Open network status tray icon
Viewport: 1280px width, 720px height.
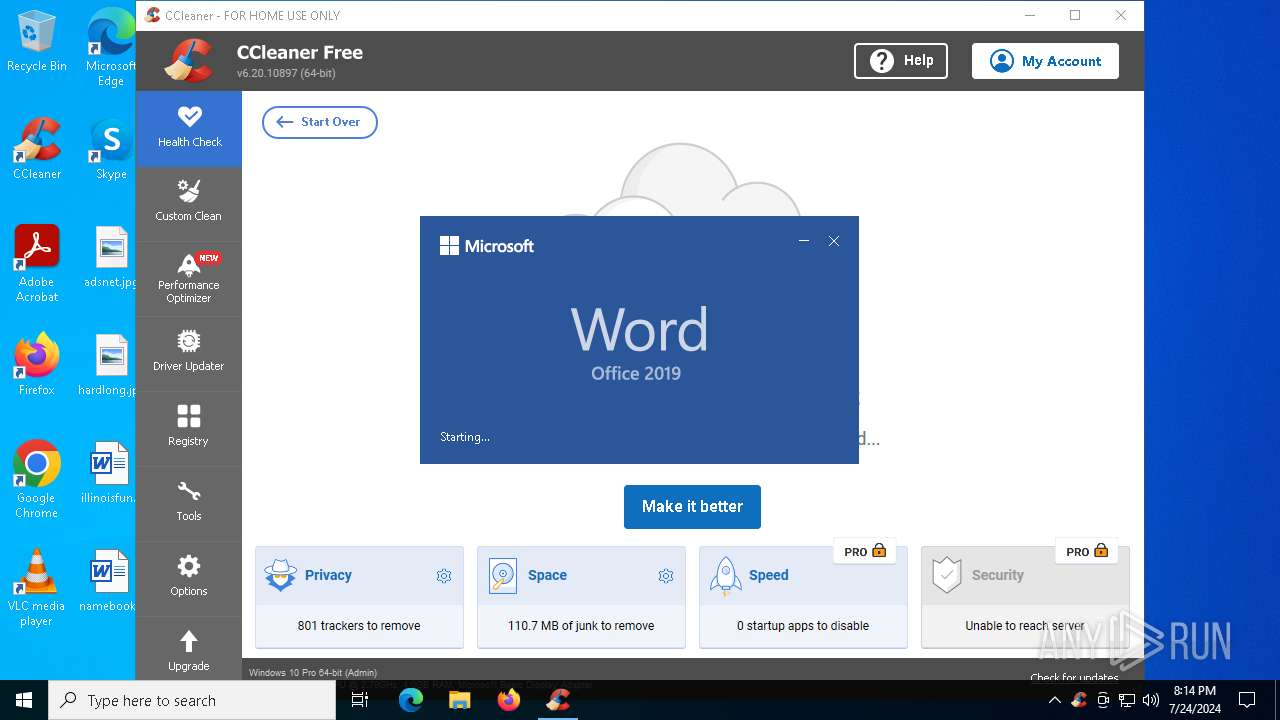(1127, 700)
